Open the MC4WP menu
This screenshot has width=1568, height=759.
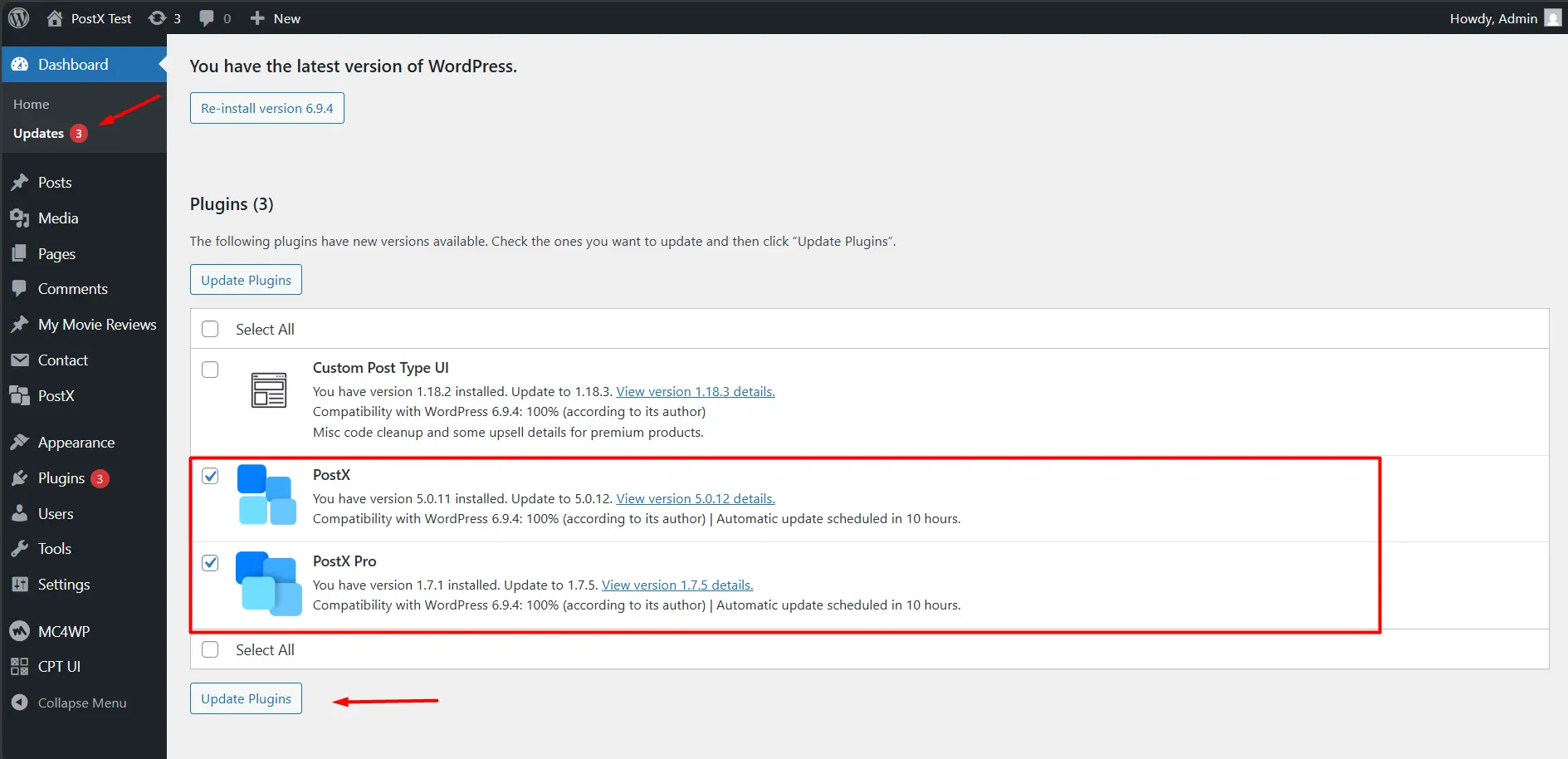click(x=63, y=631)
